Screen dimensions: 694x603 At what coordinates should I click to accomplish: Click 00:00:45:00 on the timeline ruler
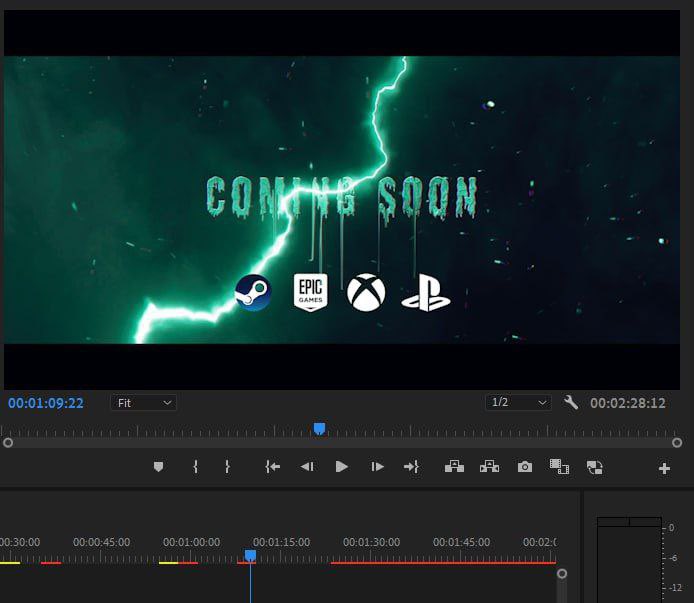coord(101,542)
